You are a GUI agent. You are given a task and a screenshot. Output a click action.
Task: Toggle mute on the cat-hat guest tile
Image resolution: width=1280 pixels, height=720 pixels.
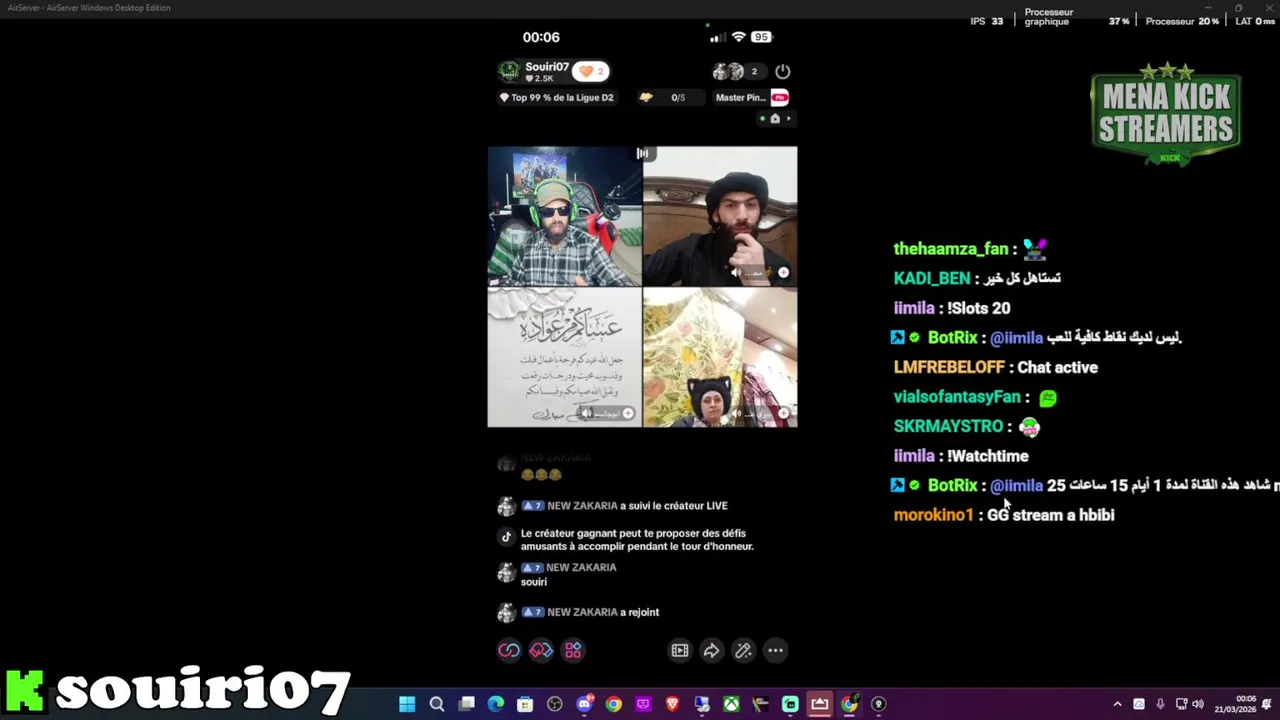tap(736, 413)
